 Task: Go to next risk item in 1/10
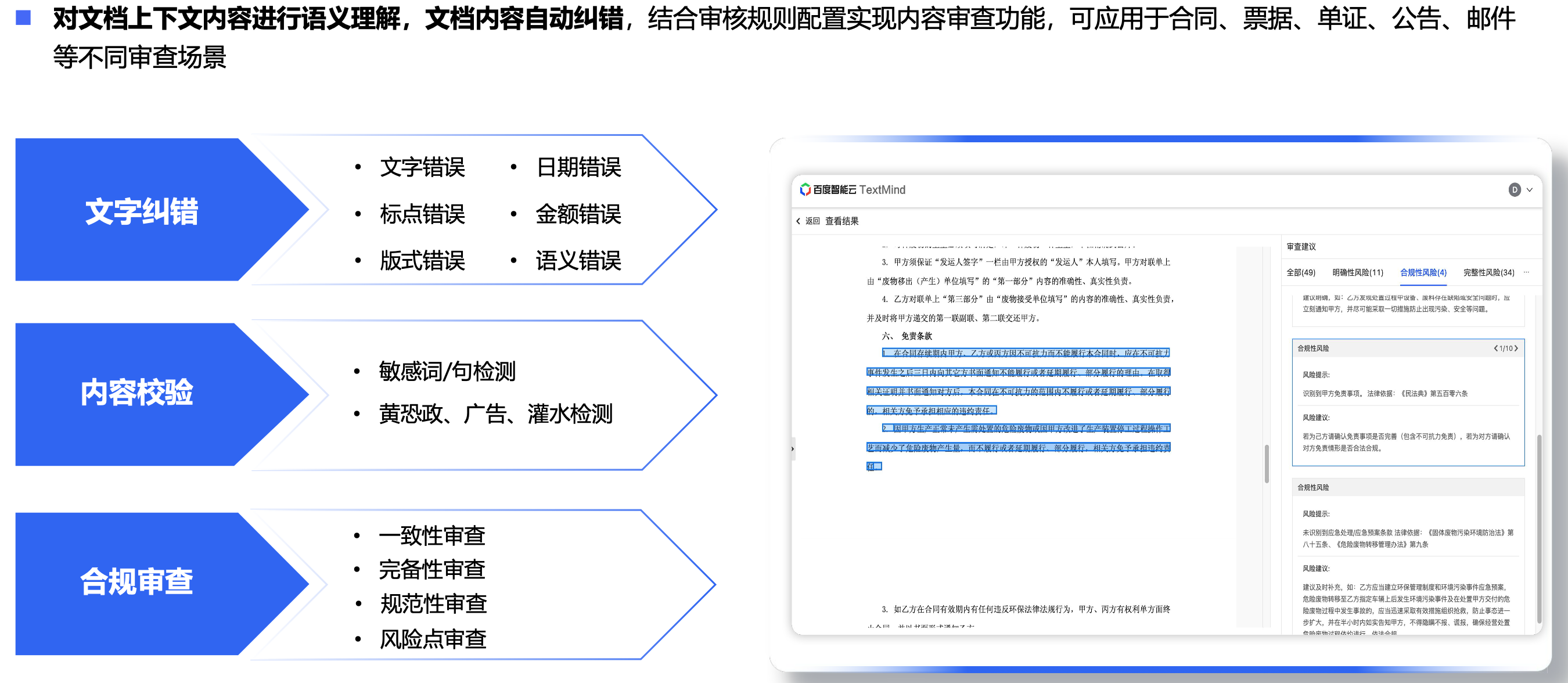pyautogui.click(x=1516, y=348)
